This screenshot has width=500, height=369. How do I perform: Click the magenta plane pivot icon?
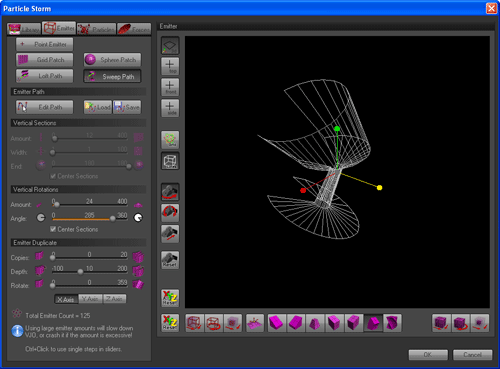coord(255,323)
